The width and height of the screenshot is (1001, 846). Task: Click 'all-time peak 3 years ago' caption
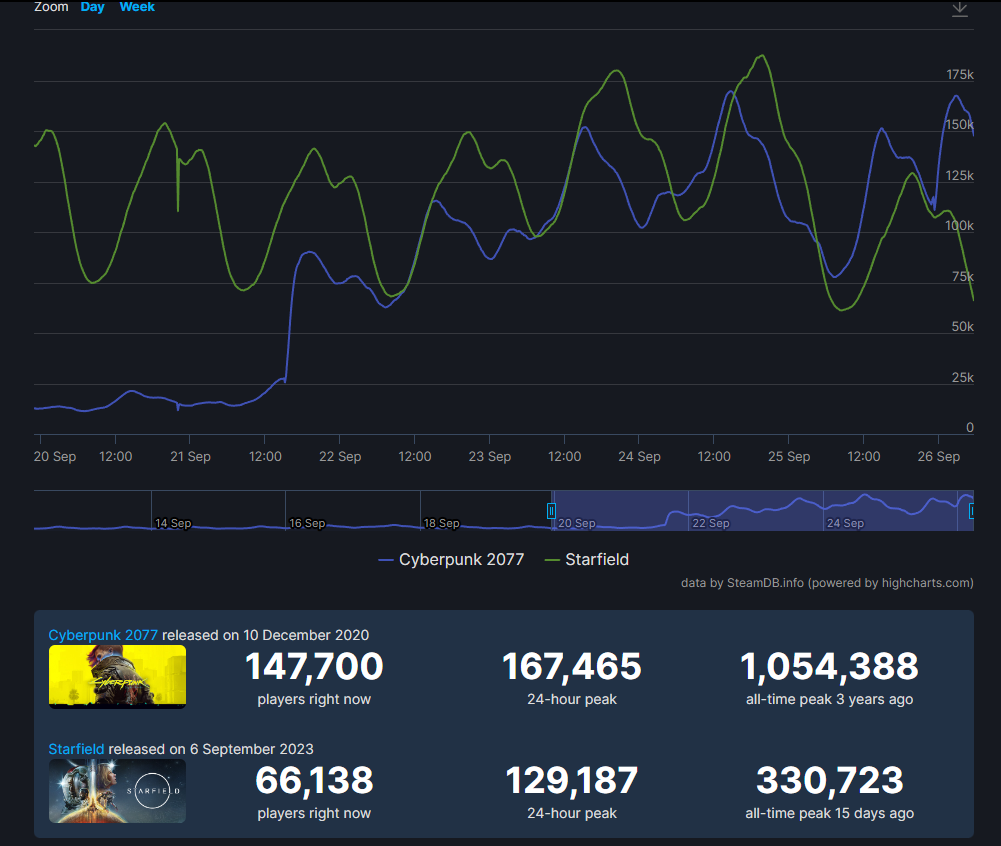tap(829, 699)
